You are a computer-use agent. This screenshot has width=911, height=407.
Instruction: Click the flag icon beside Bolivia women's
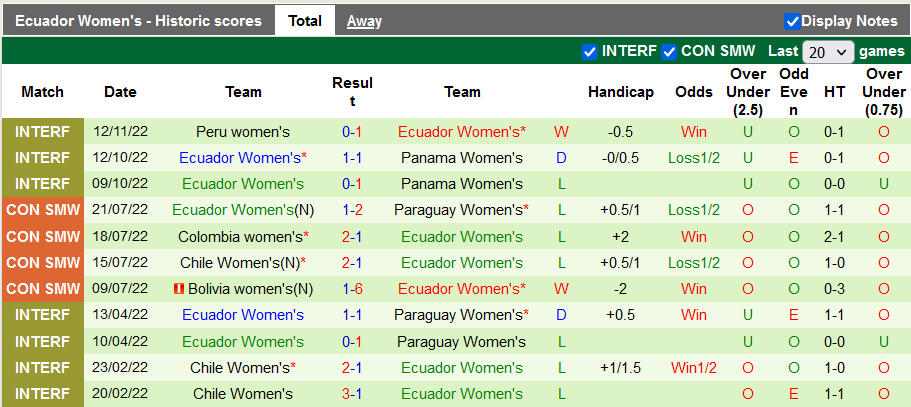click(178, 289)
